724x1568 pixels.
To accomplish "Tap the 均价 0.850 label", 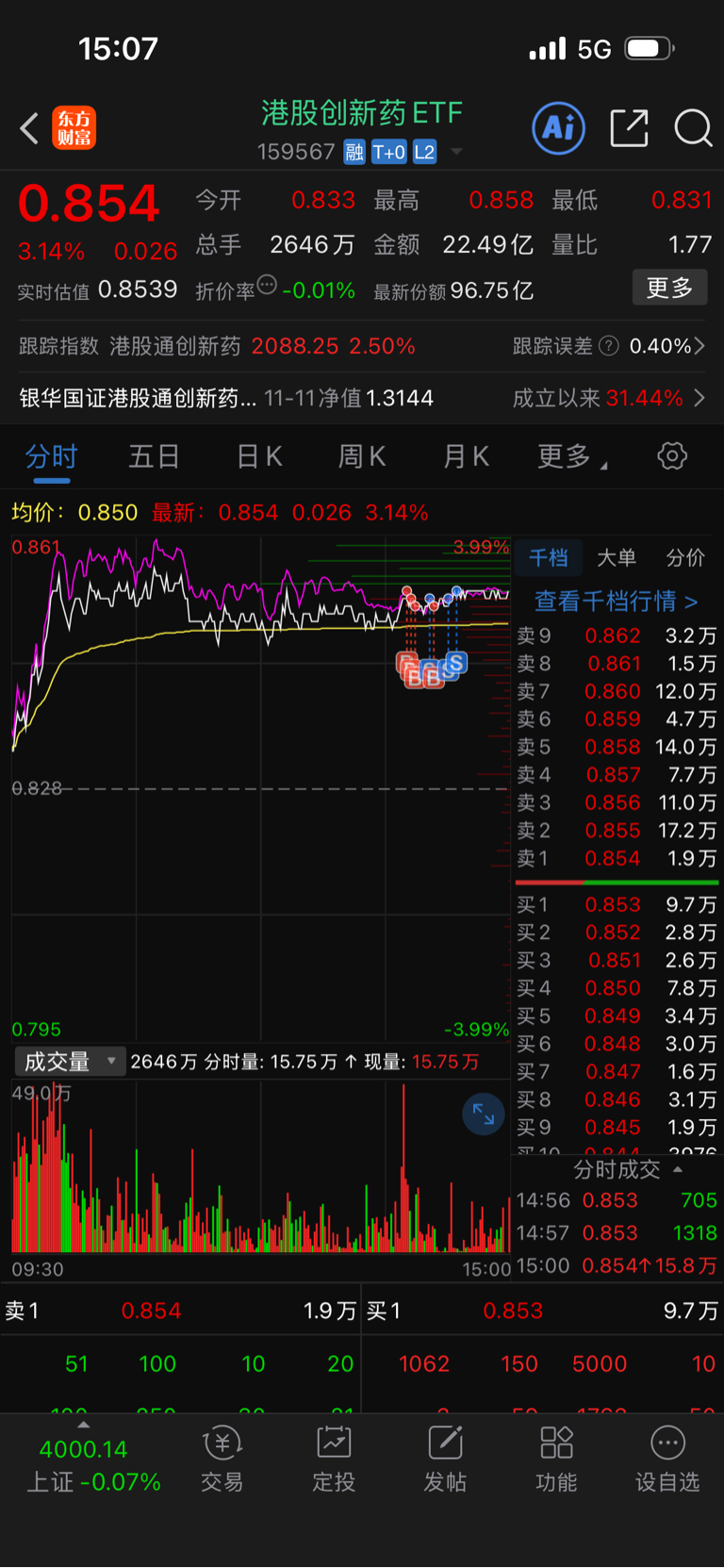I will (74, 512).
